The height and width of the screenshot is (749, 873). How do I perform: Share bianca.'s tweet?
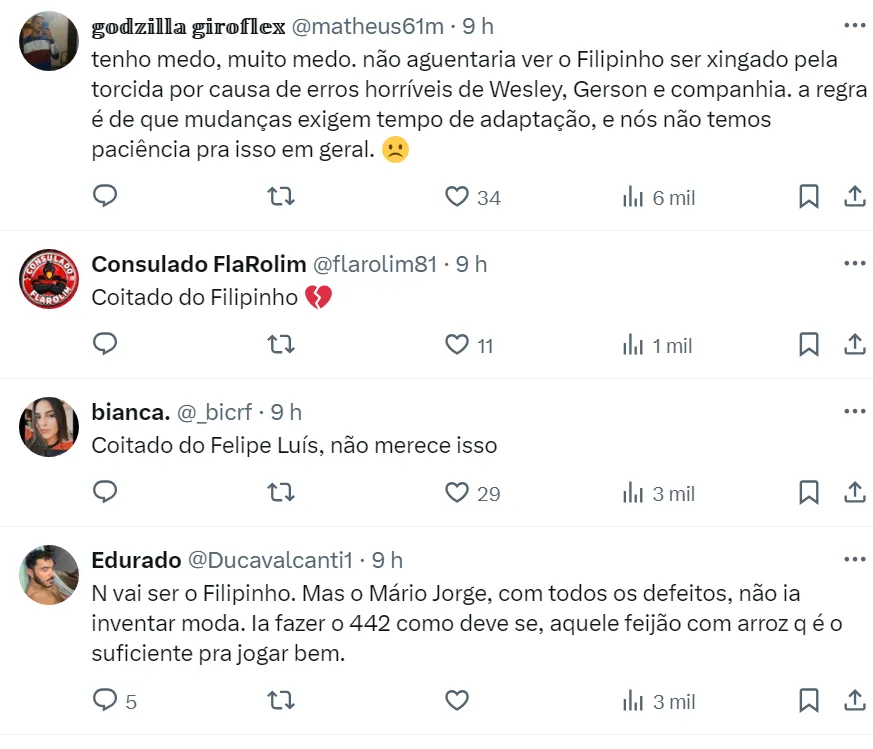coord(855,493)
